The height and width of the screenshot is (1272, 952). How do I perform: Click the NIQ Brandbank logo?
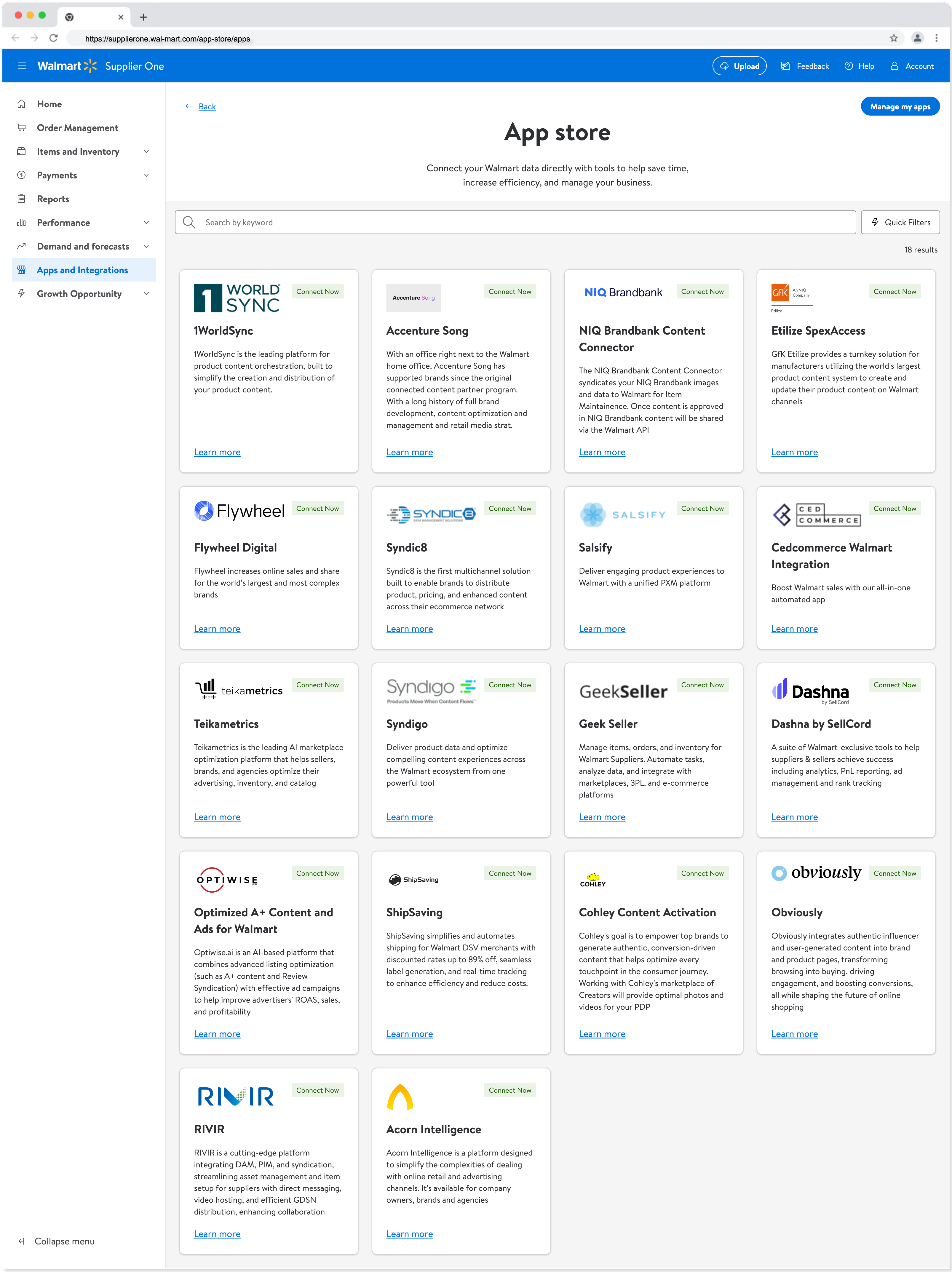pos(623,293)
